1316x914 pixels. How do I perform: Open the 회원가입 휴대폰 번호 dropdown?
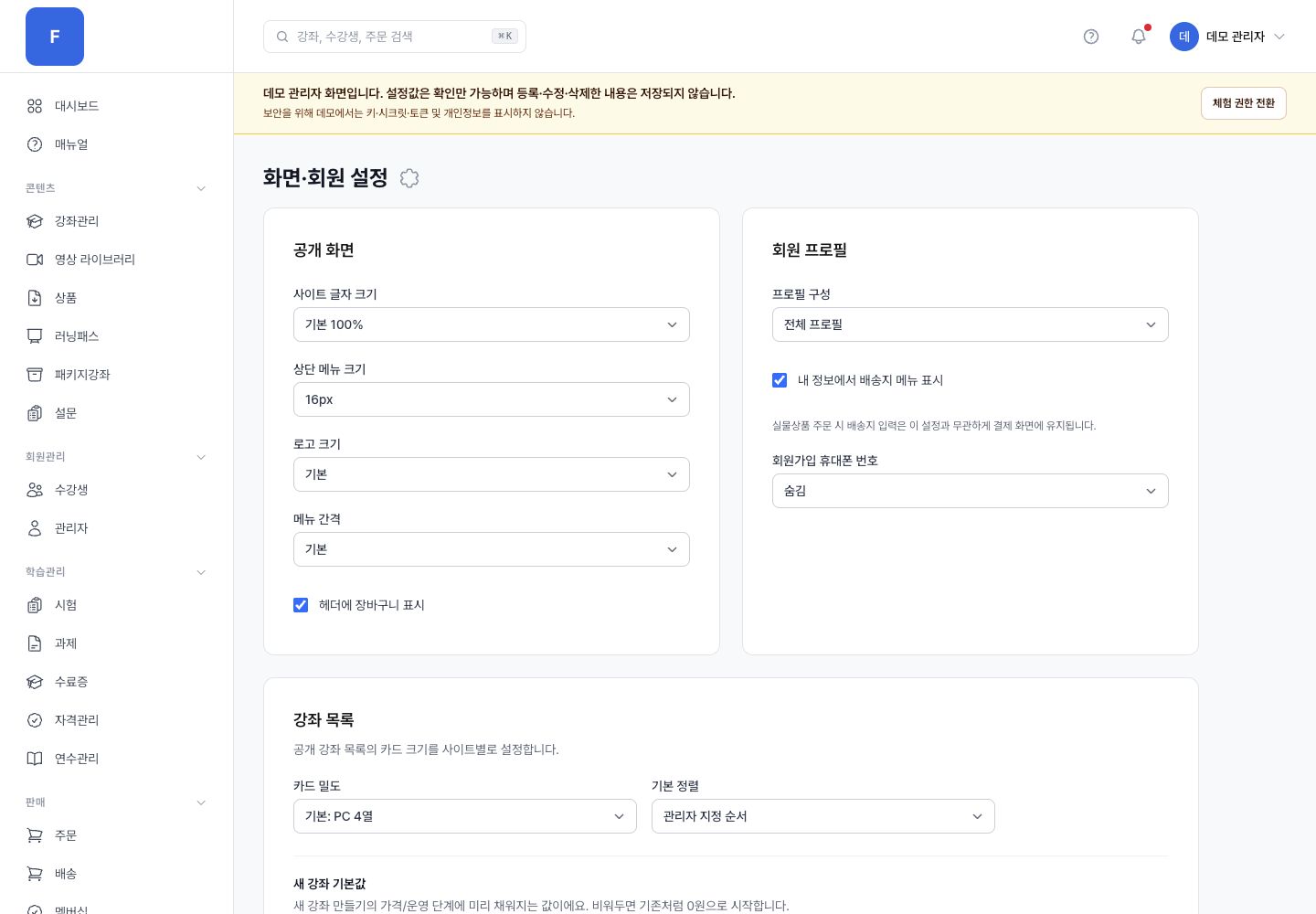[x=971, y=491]
